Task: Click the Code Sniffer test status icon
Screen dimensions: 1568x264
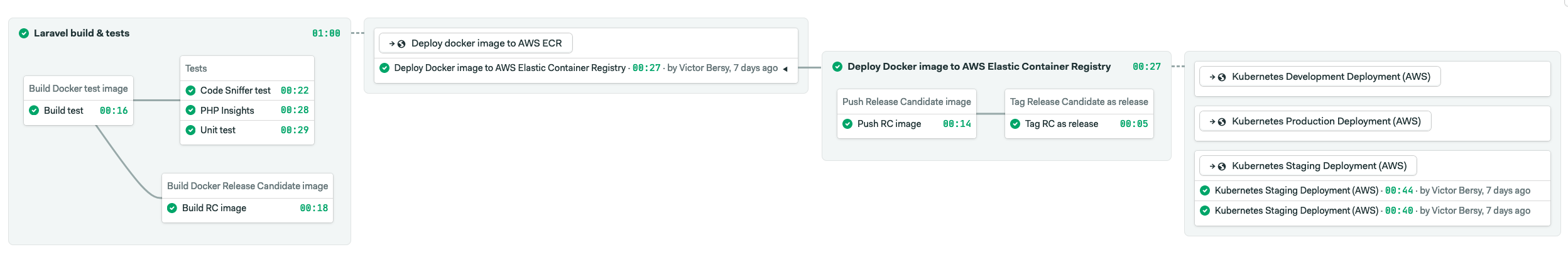Action: click(x=190, y=91)
